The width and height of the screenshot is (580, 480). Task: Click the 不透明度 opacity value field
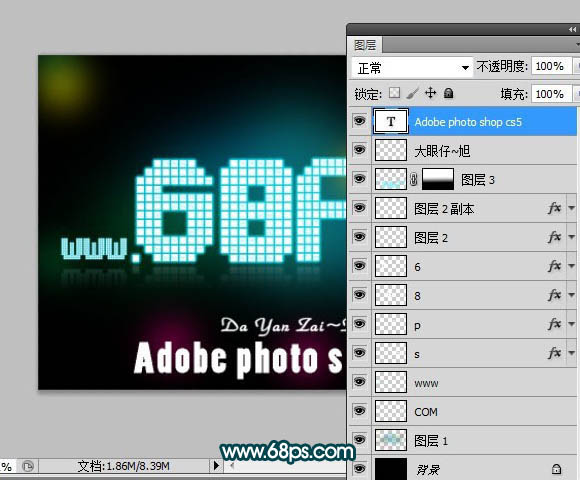[550, 66]
